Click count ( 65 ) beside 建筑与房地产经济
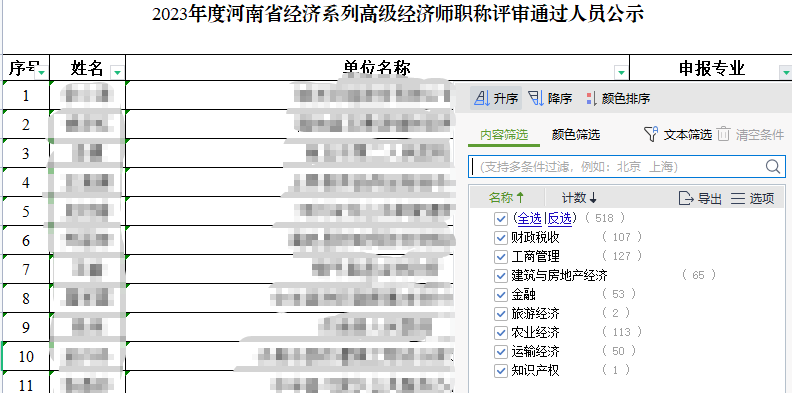The width and height of the screenshot is (792, 393). point(699,275)
